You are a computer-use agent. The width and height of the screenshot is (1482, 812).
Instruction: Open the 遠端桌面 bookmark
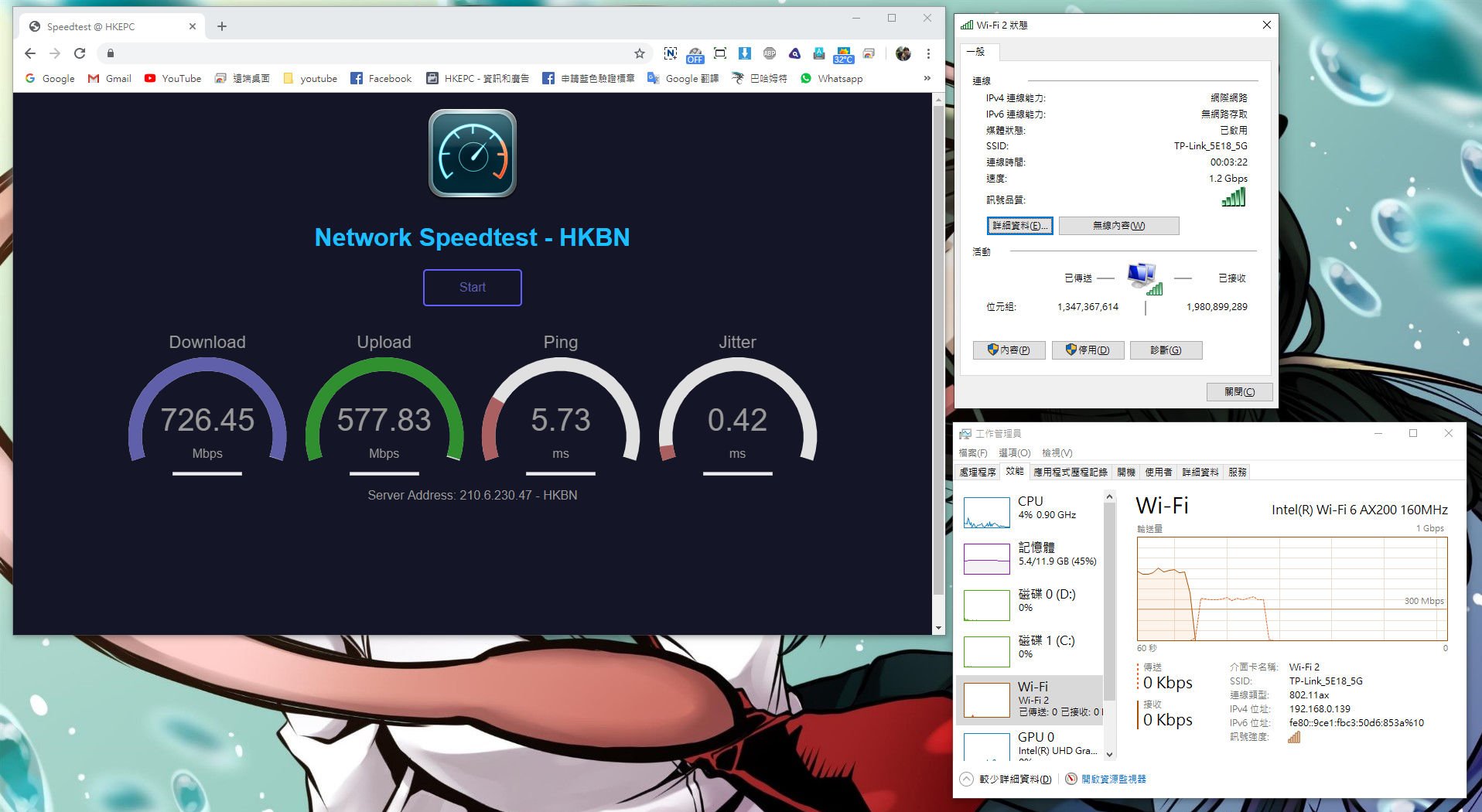242,78
